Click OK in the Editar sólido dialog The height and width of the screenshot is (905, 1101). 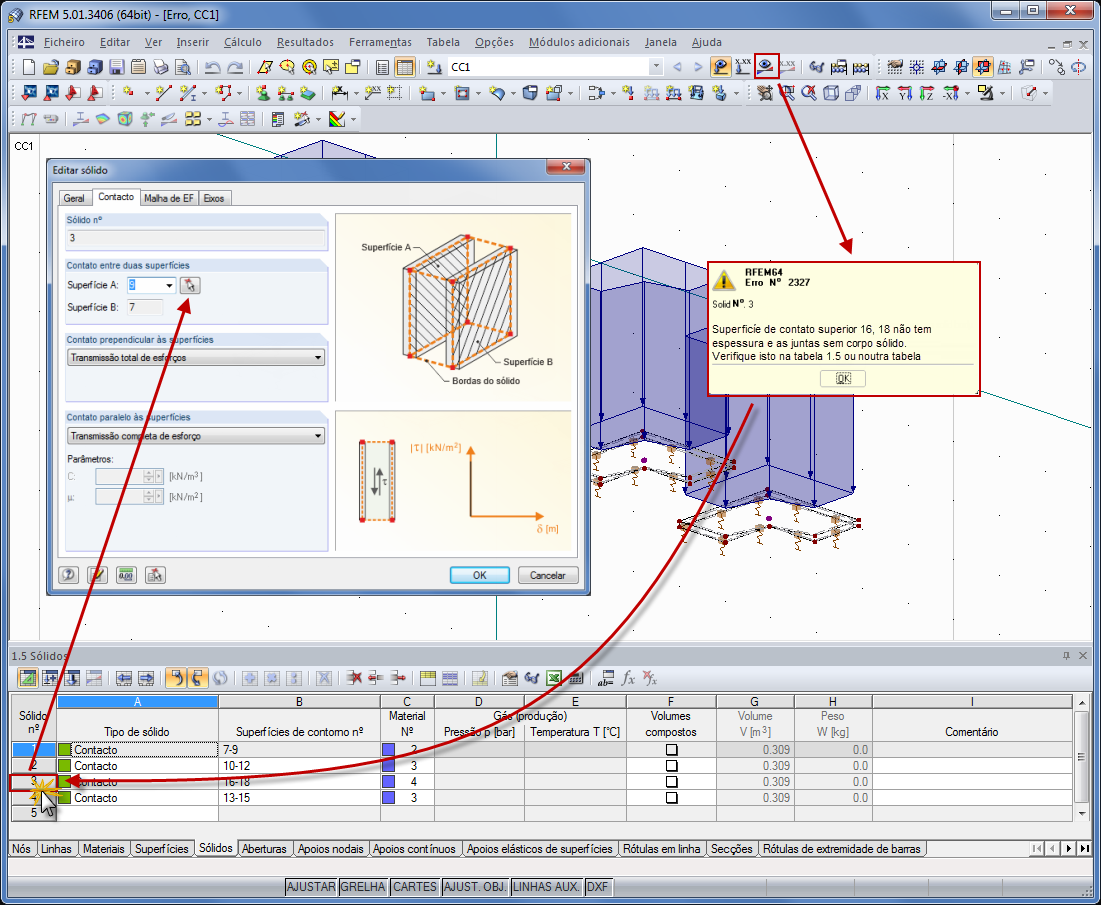tap(480, 575)
